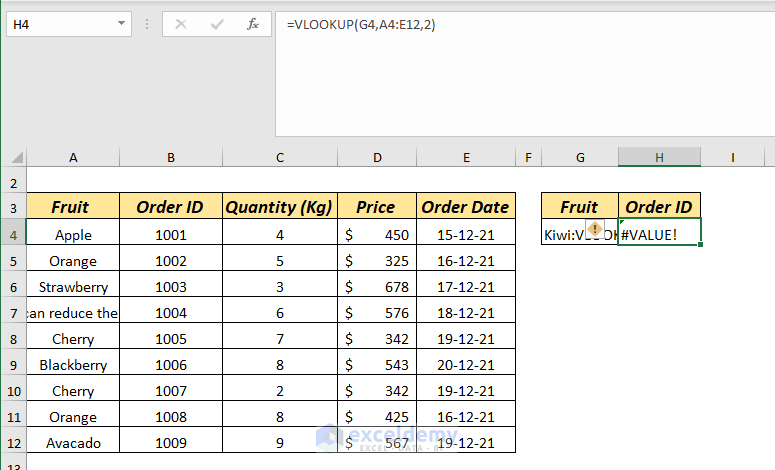Screen dimensions: 775x470
Task: Select column A header
Action: coord(73,158)
